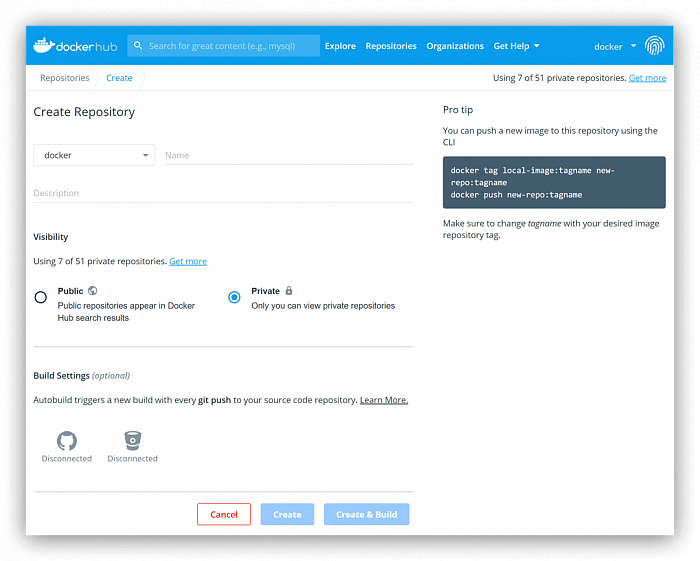This screenshot has width=700, height=561.
Task: Click the Pro tip heading
Action: (458, 110)
